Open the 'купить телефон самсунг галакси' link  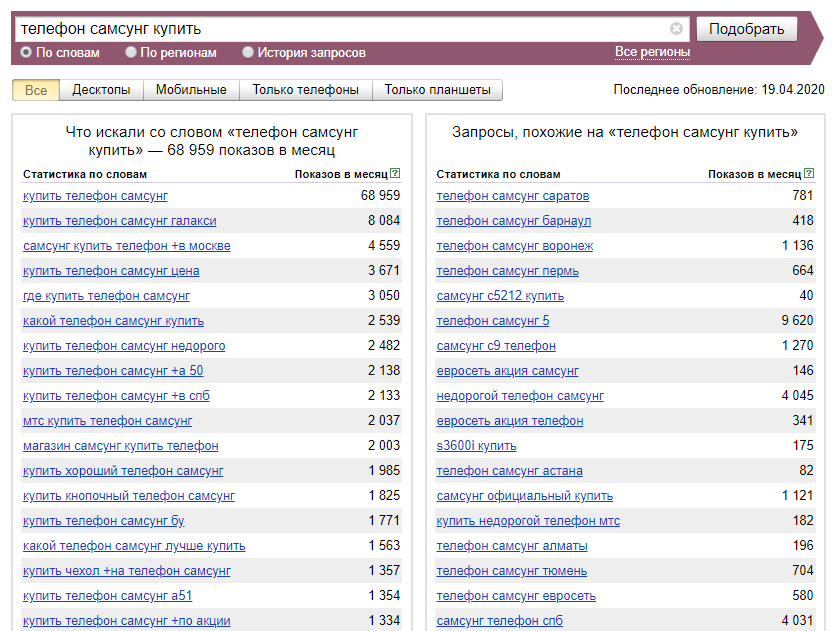click(x=119, y=221)
